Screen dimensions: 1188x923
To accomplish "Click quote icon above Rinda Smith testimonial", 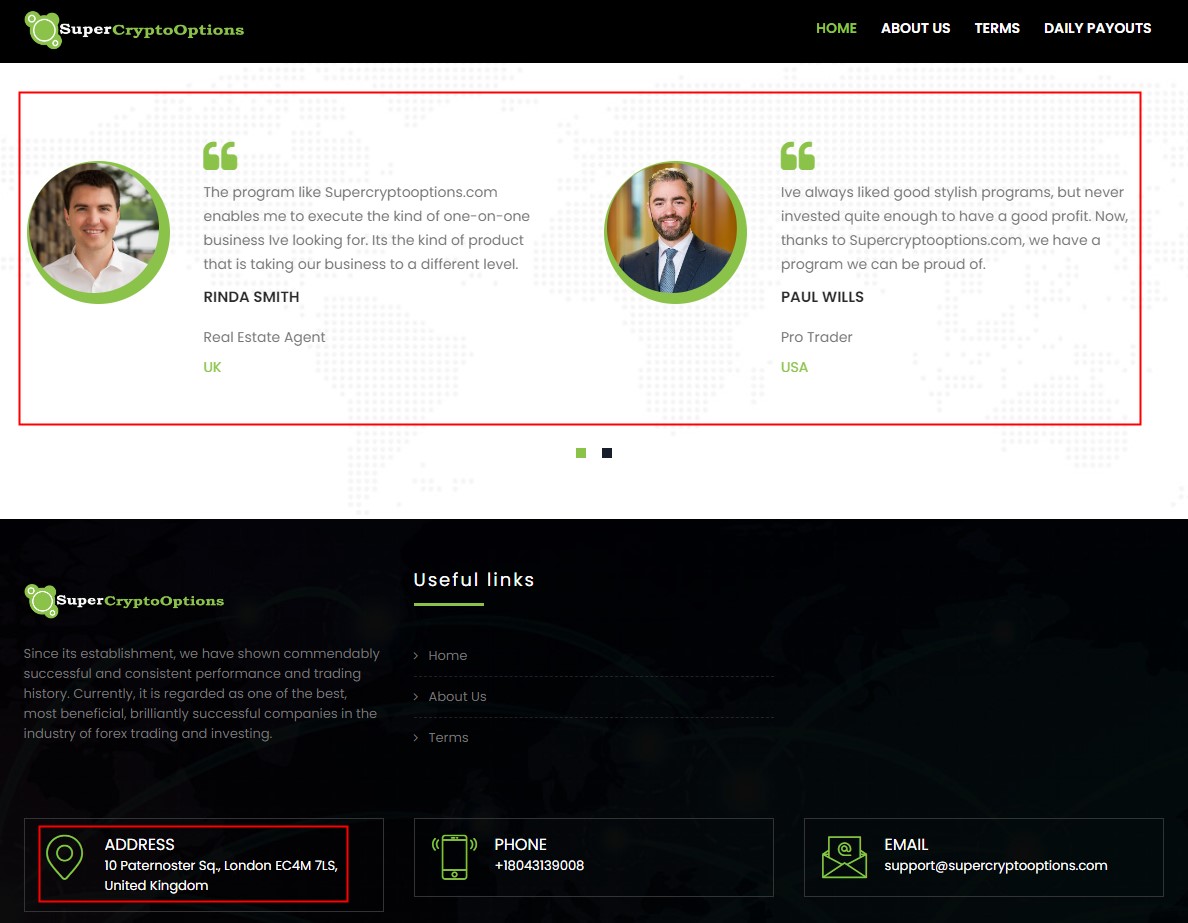I will [x=220, y=156].
